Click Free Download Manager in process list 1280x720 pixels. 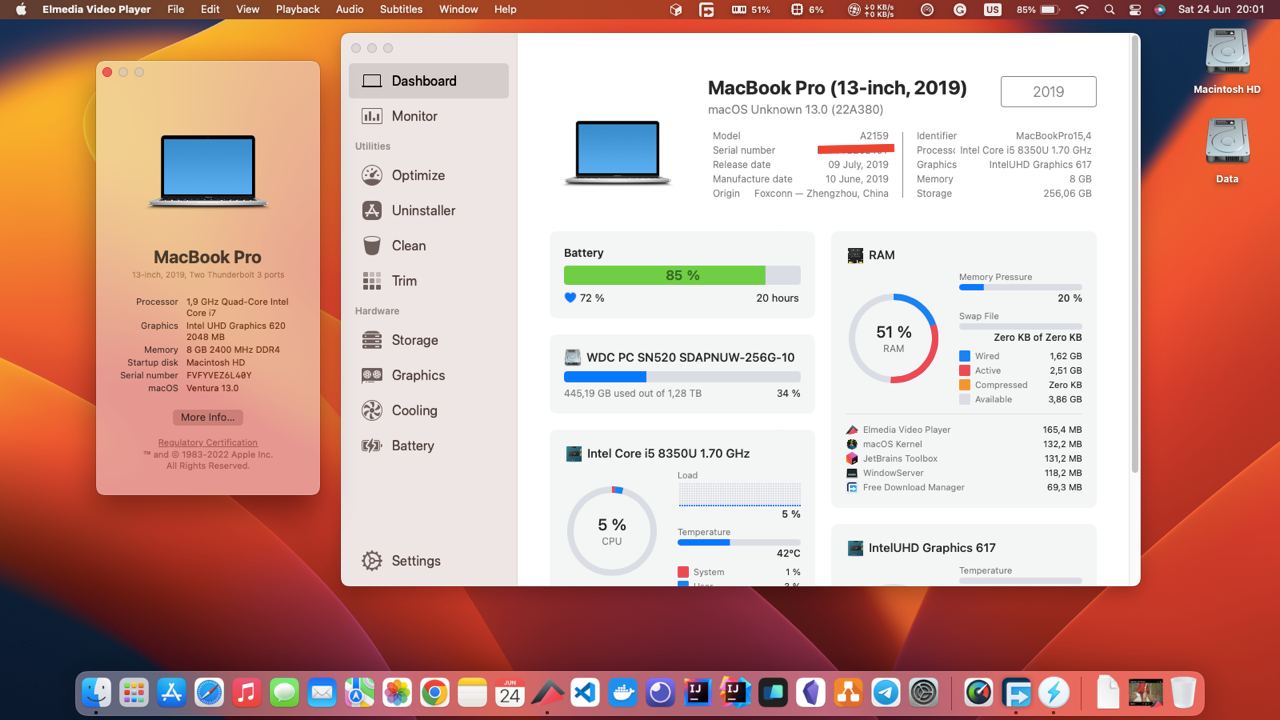[964, 488]
